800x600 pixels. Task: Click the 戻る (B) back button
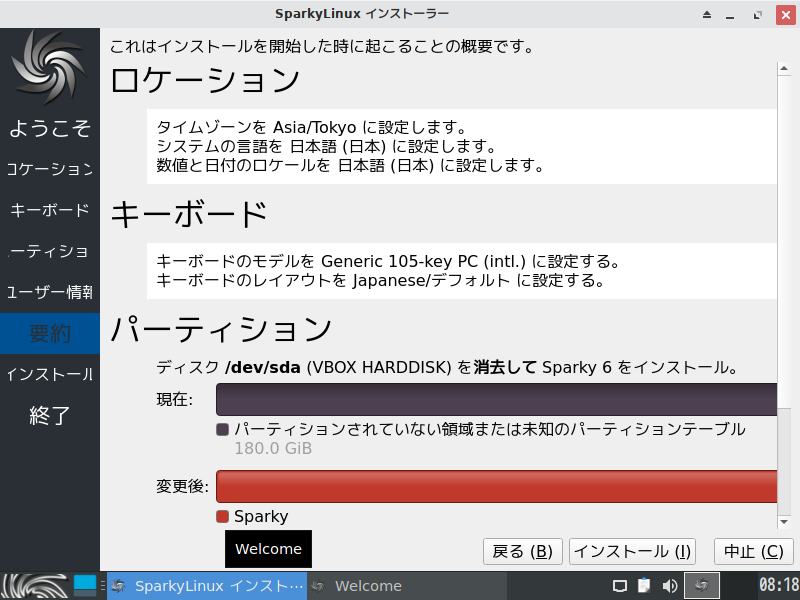pos(522,552)
